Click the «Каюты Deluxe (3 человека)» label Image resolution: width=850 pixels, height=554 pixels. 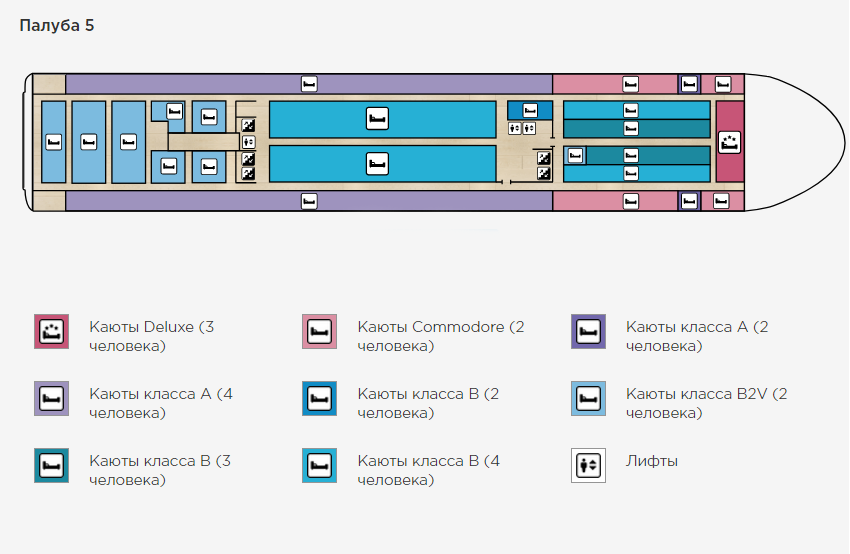(149, 336)
